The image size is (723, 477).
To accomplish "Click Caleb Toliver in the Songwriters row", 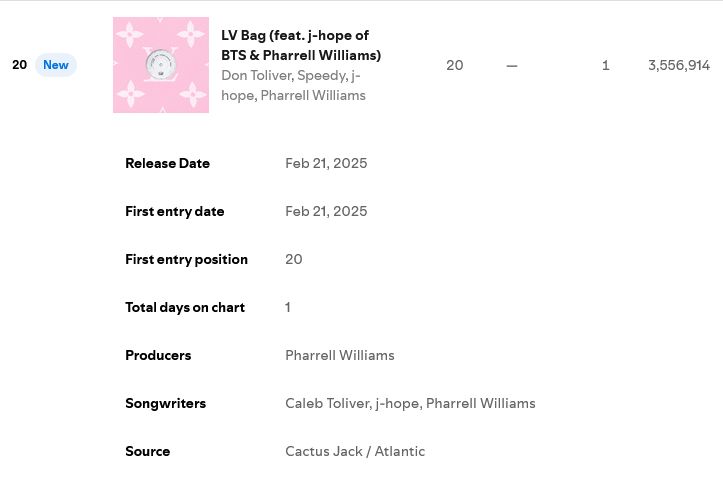I will tap(326, 403).
